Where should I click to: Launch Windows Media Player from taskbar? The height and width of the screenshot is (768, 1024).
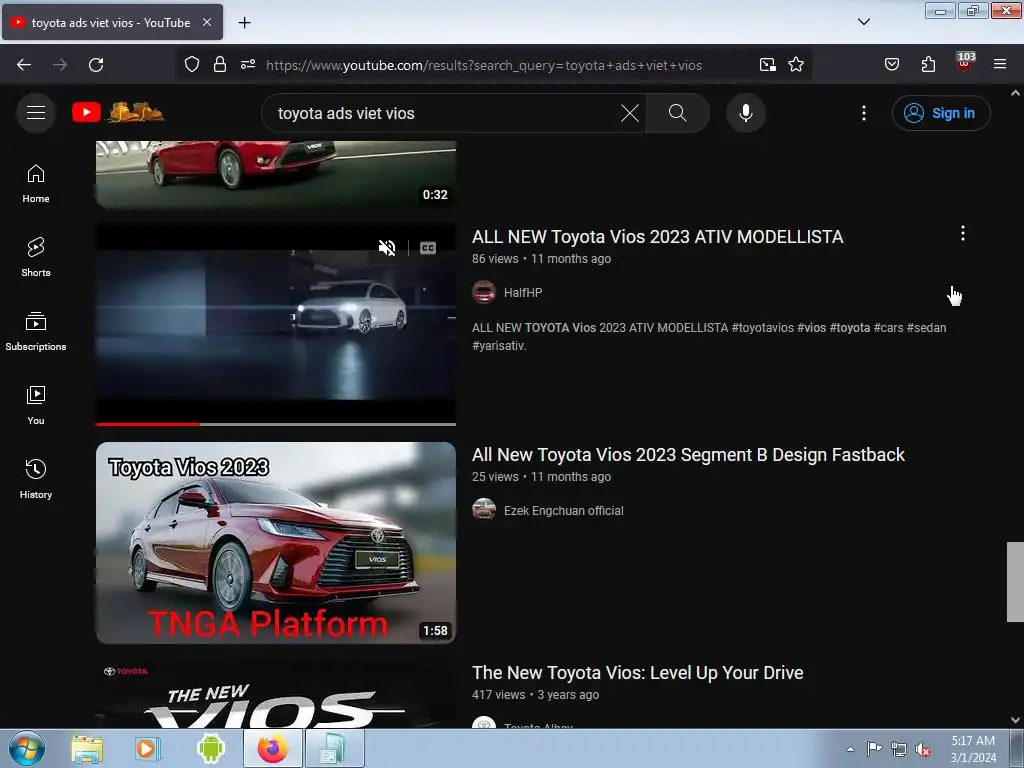(x=148, y=749)
